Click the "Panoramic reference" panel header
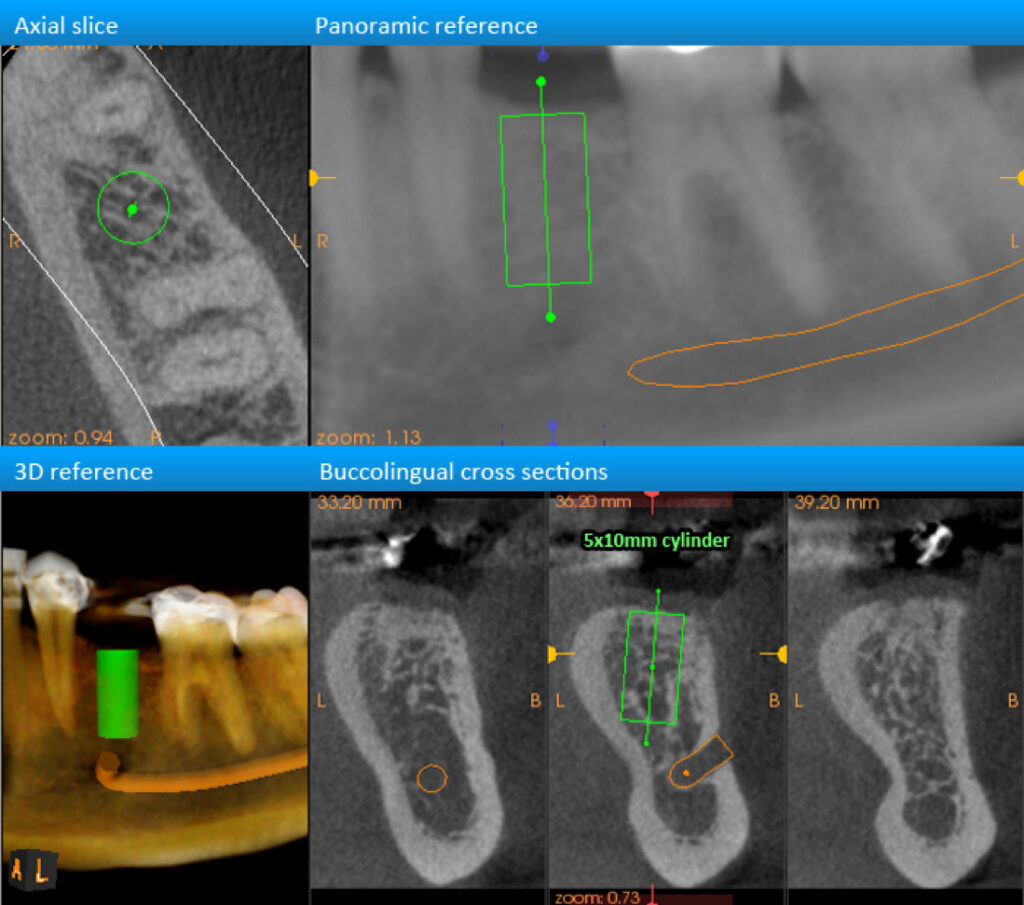This screenshot has width=1024, height=905. click(x=426, y=25)
